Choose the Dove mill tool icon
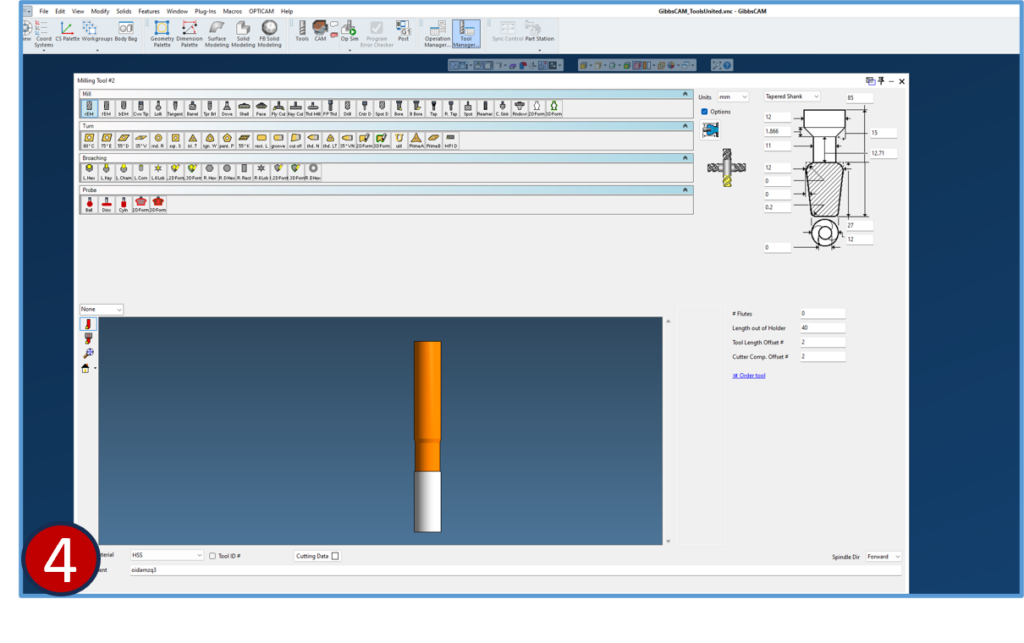The image size is (1024, 643). (x=227, y=106)
